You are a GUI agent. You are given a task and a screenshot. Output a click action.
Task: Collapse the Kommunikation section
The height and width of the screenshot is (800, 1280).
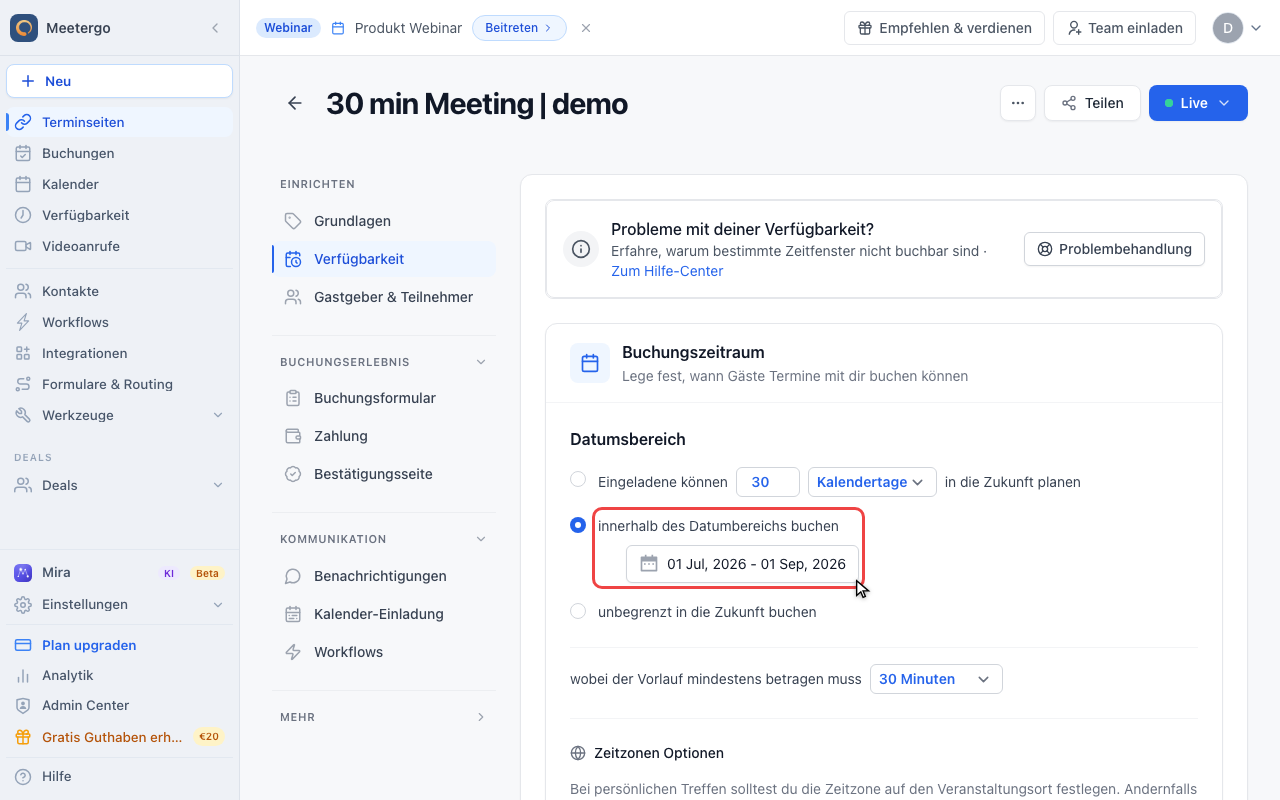(x=481, y=539)
